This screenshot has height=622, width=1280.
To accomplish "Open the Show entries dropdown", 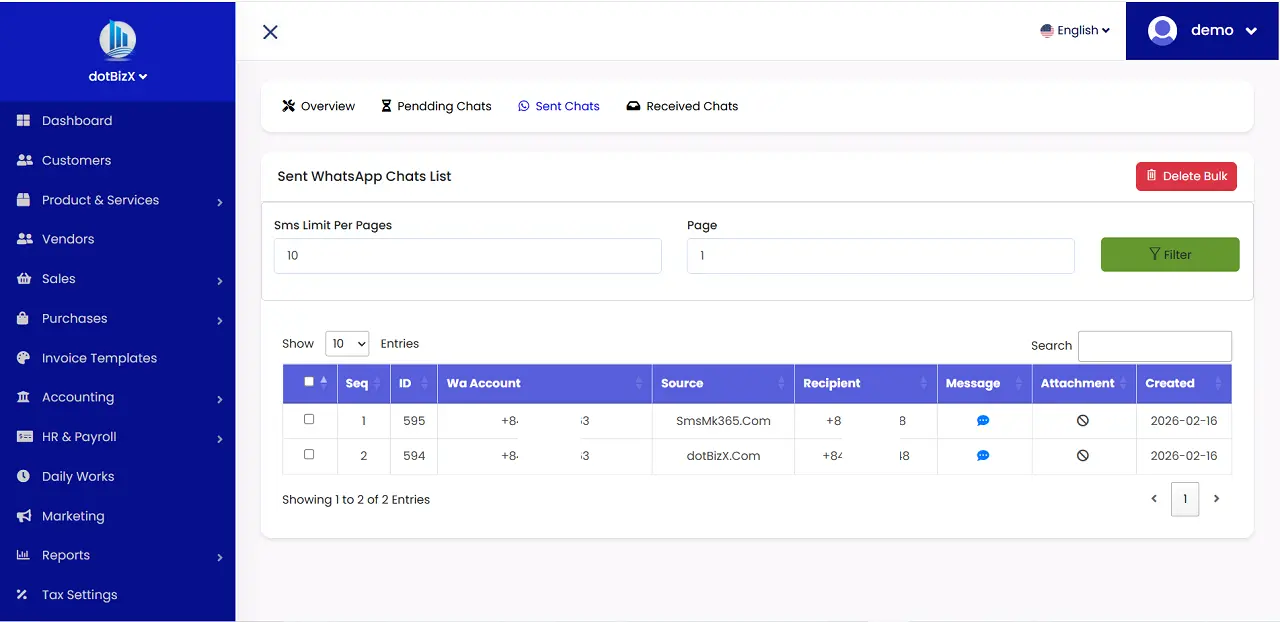I will tap(347, 343).
